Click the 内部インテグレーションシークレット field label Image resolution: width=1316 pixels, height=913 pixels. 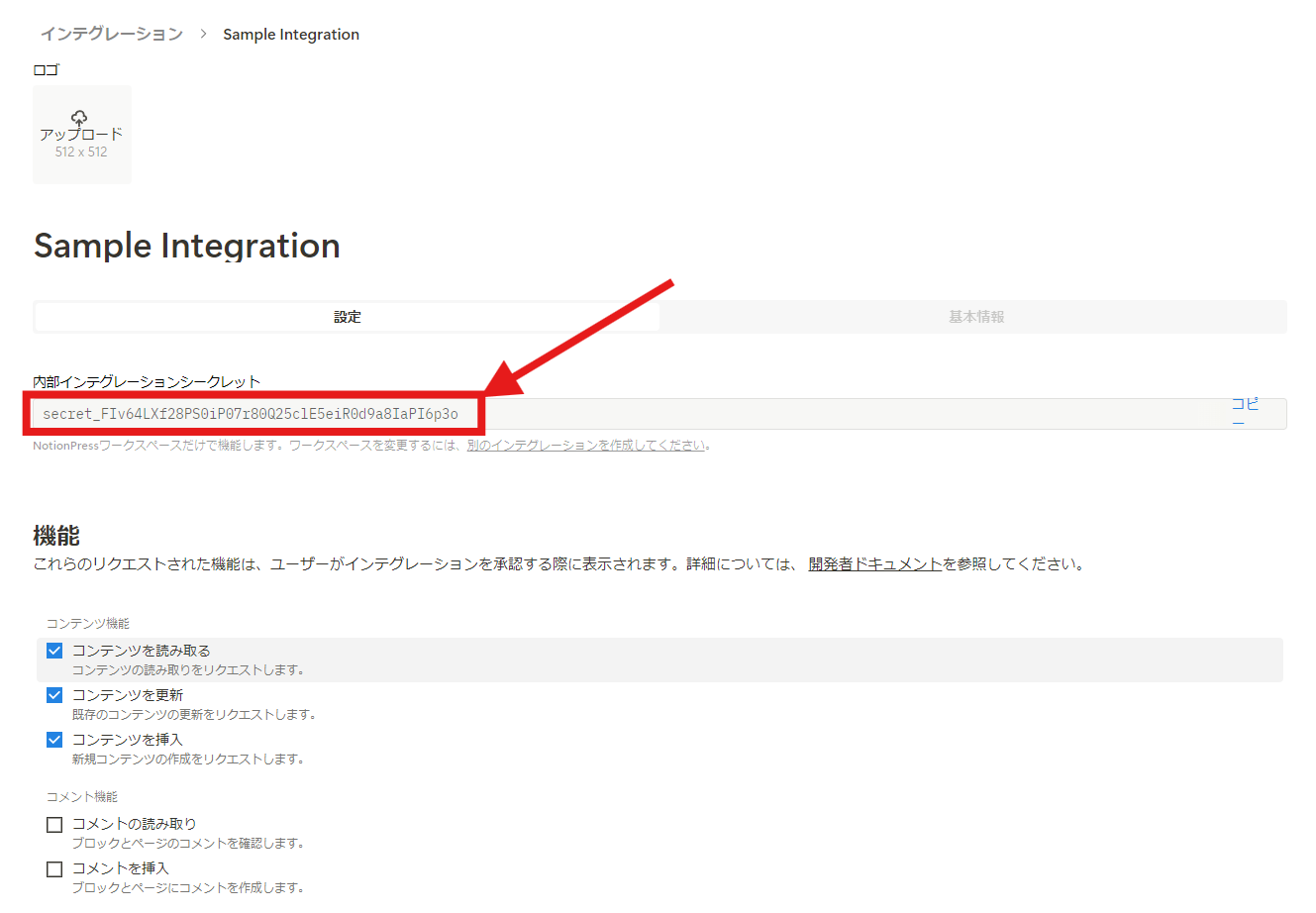point(147,382)
